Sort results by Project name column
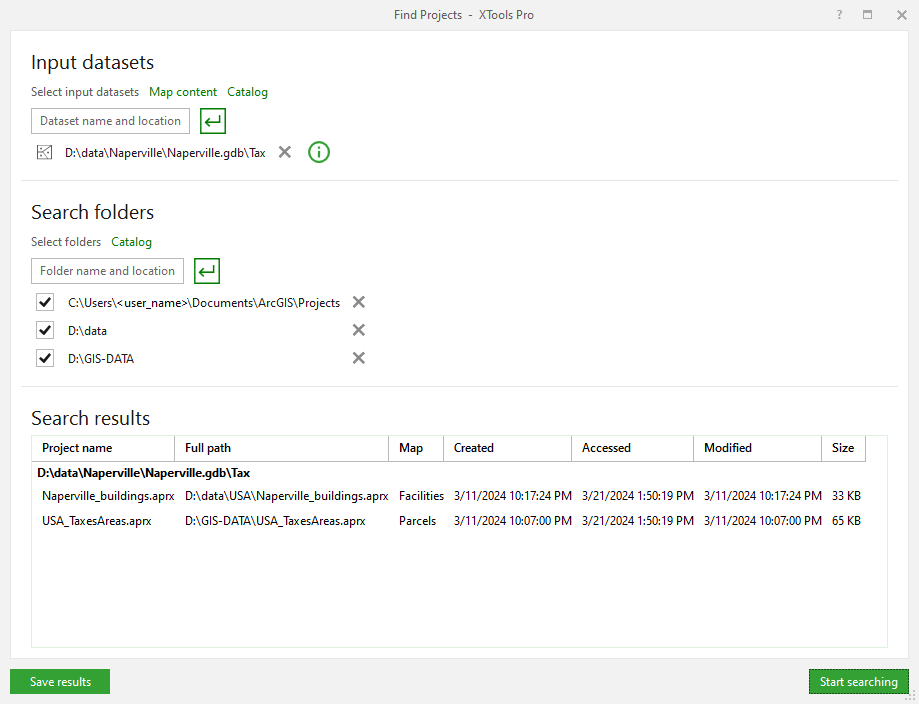Screen dimensions: 919x704 (x=103, y=448)
